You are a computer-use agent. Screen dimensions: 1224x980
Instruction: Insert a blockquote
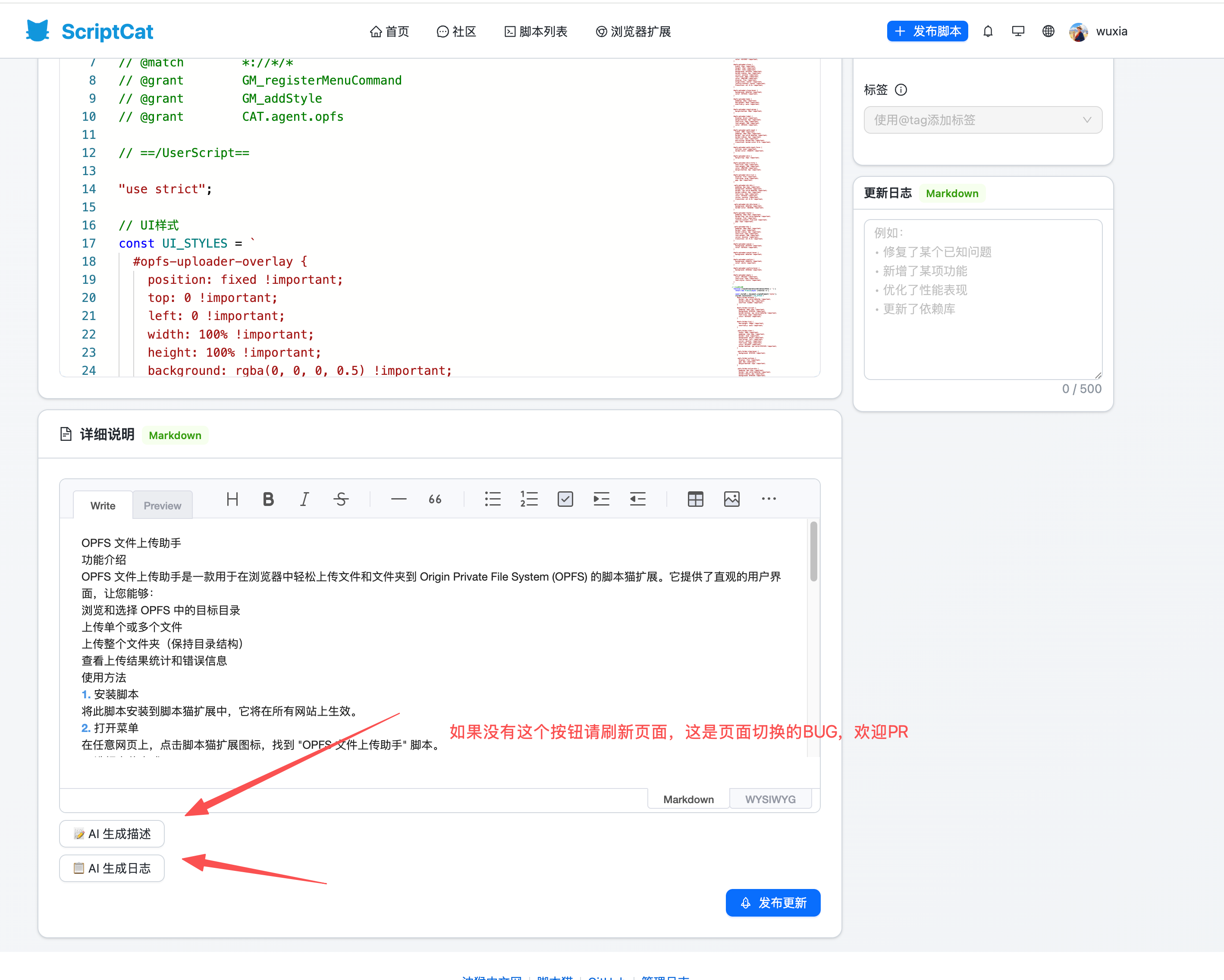point(436,499)
